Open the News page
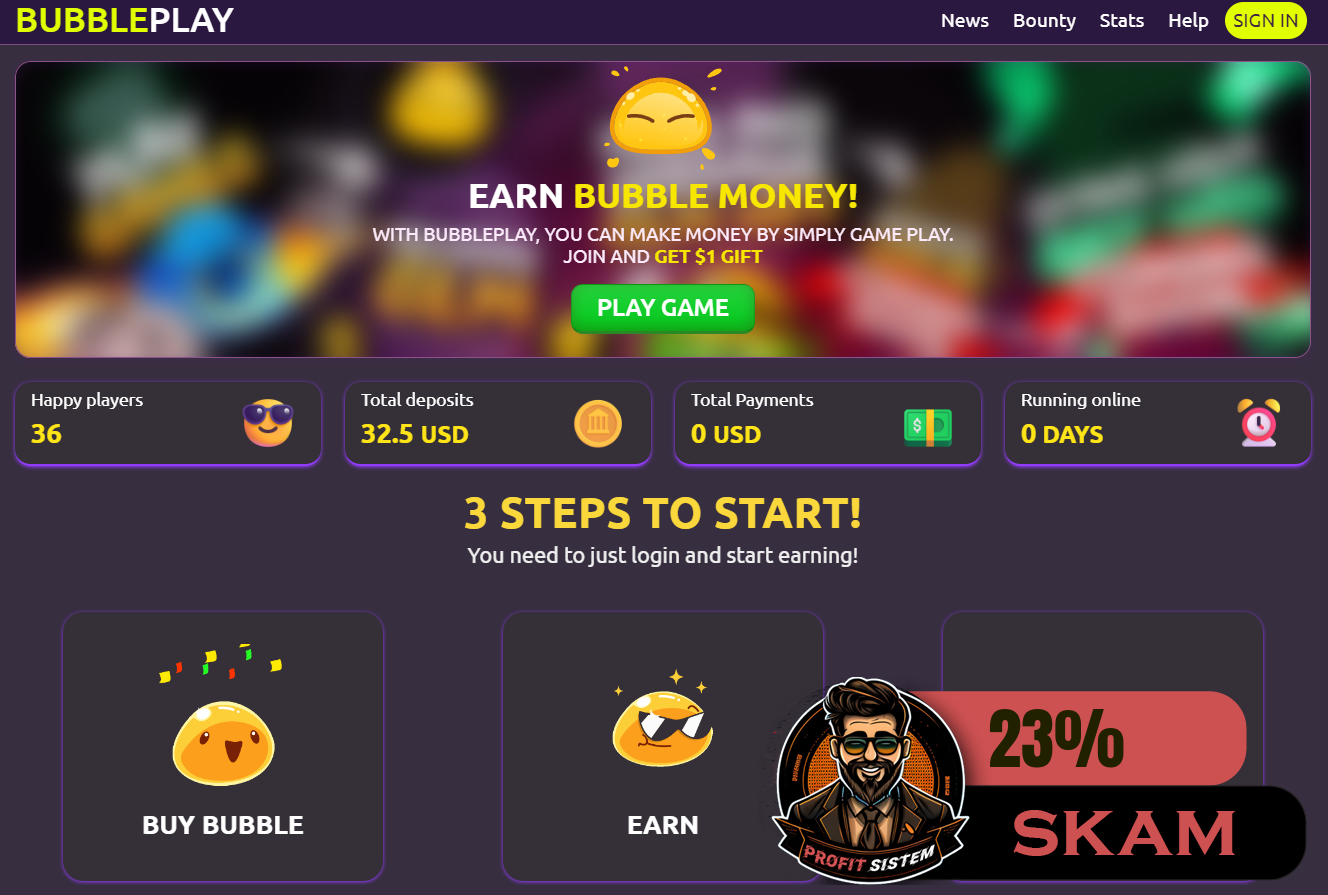Image resolution: width=1328 pixels, height=895 pixels. (965, 21)
